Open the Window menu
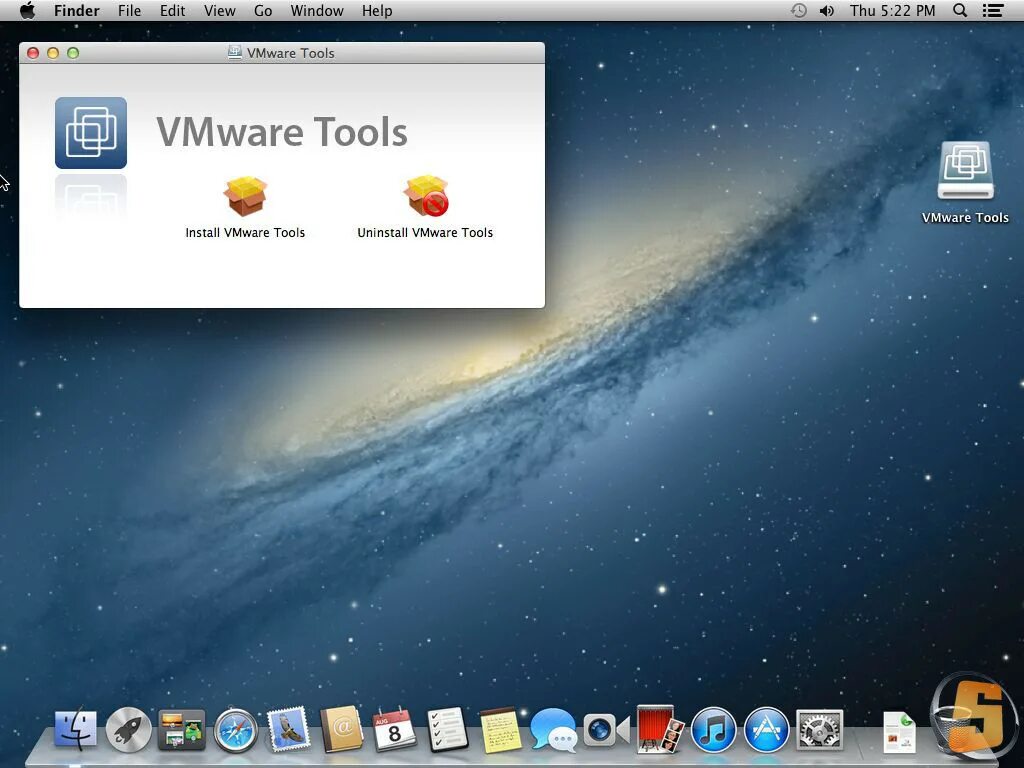Viewport: 1024px width, 768px height. point(317,10)
